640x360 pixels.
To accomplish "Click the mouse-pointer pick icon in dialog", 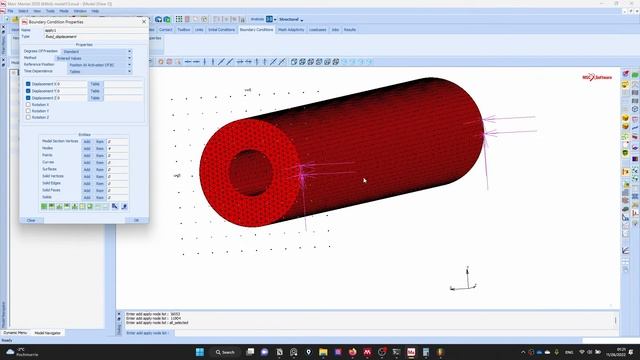I will pos(115,207).
